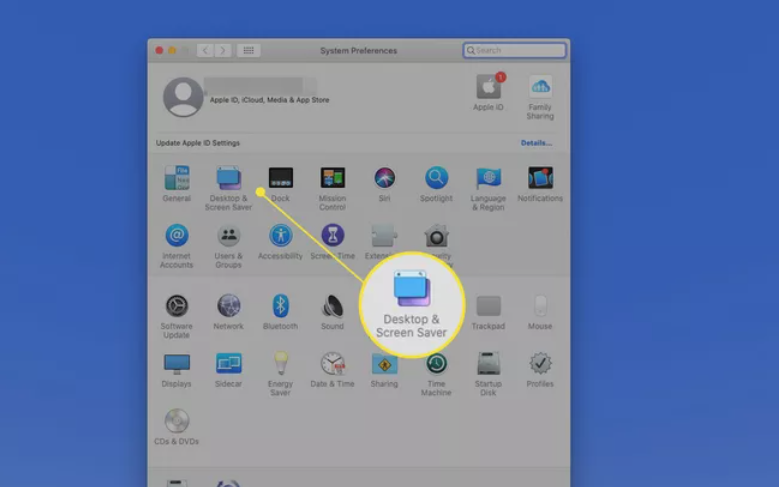
Task: Open Spotlight preferences
Action: click(x=436, y=184)
